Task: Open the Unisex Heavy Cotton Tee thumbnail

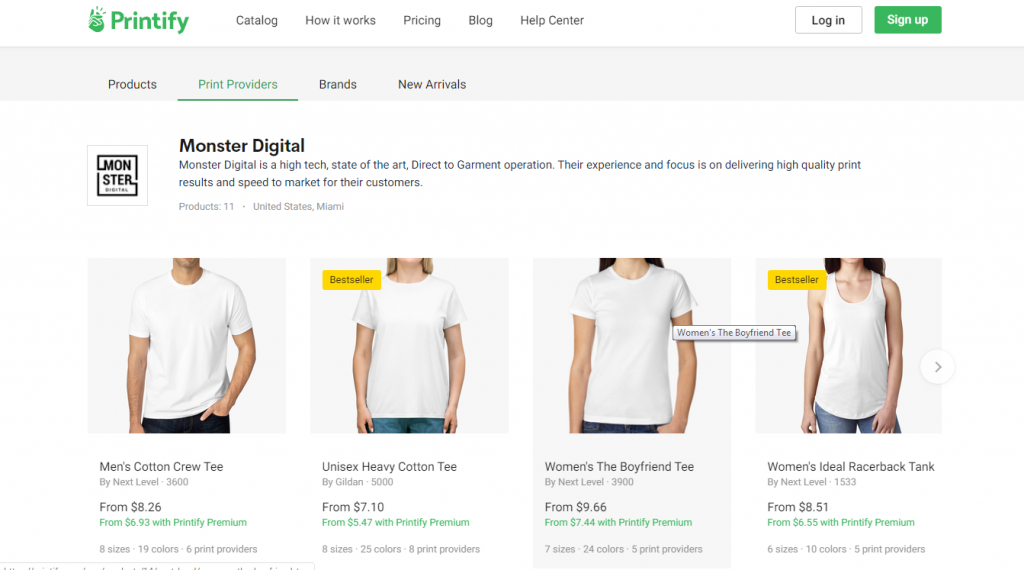Action: 409,345
